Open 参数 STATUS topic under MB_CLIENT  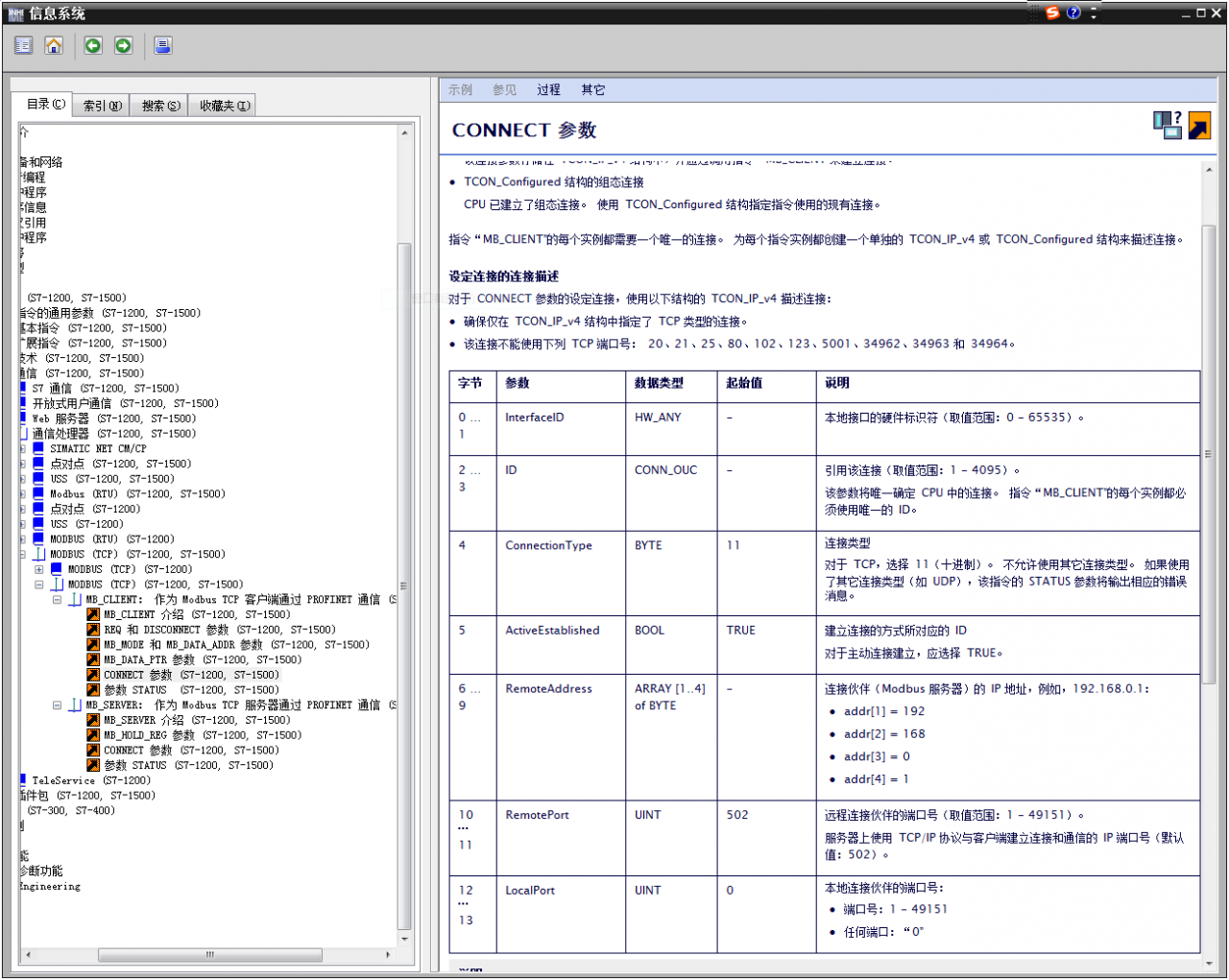[x=191, y=690]
